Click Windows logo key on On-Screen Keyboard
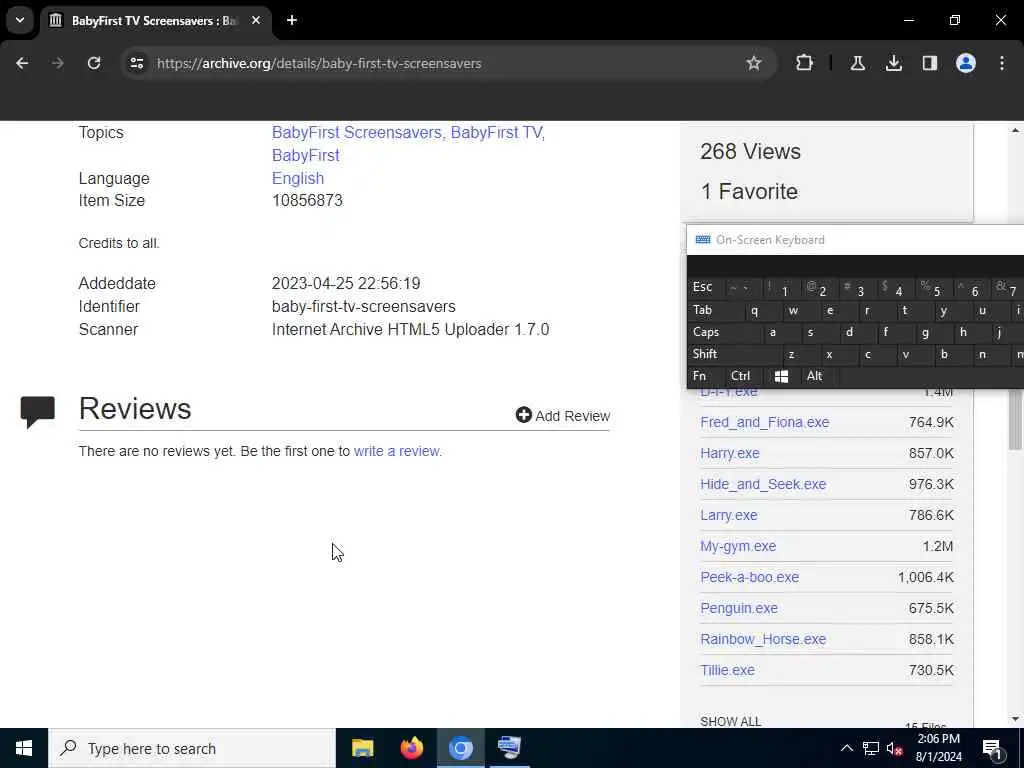The height and width of the screenshot is (768, 1024). [781, 376]
